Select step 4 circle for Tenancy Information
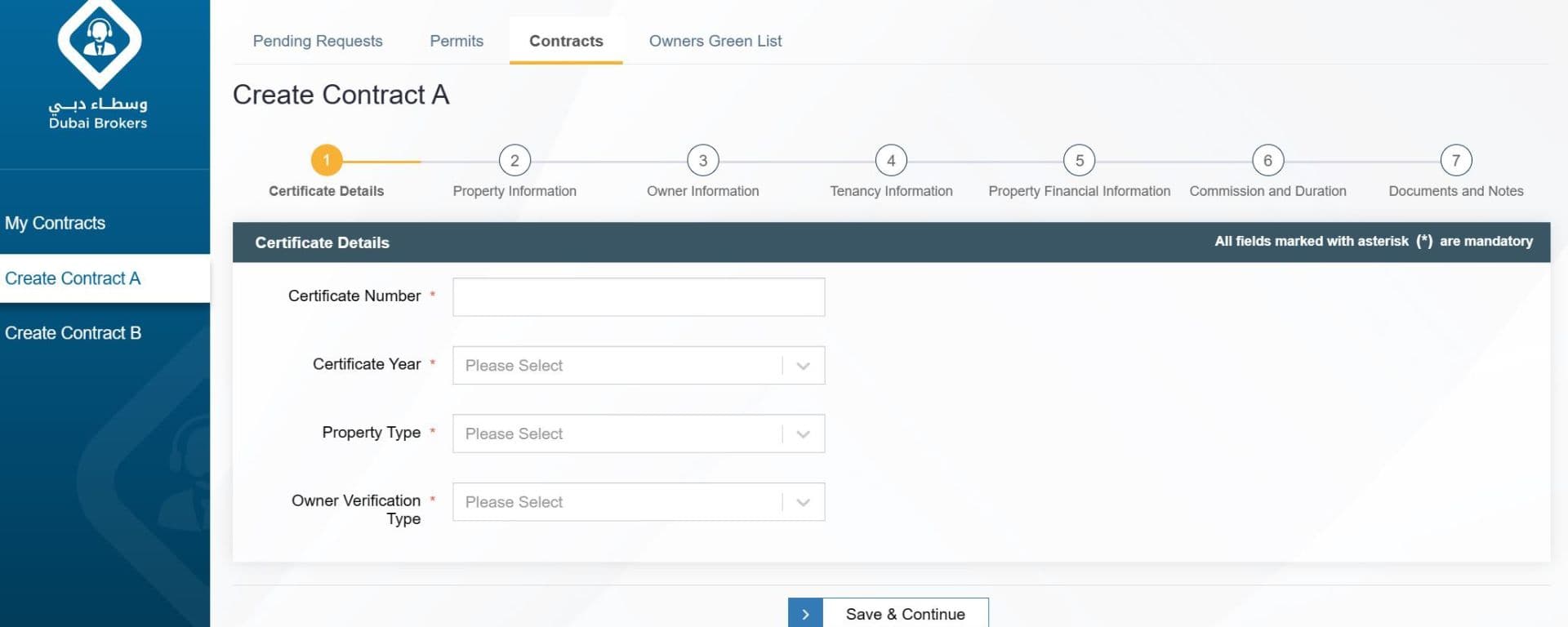The image size is (1568, 627). [x=891, y=160]
